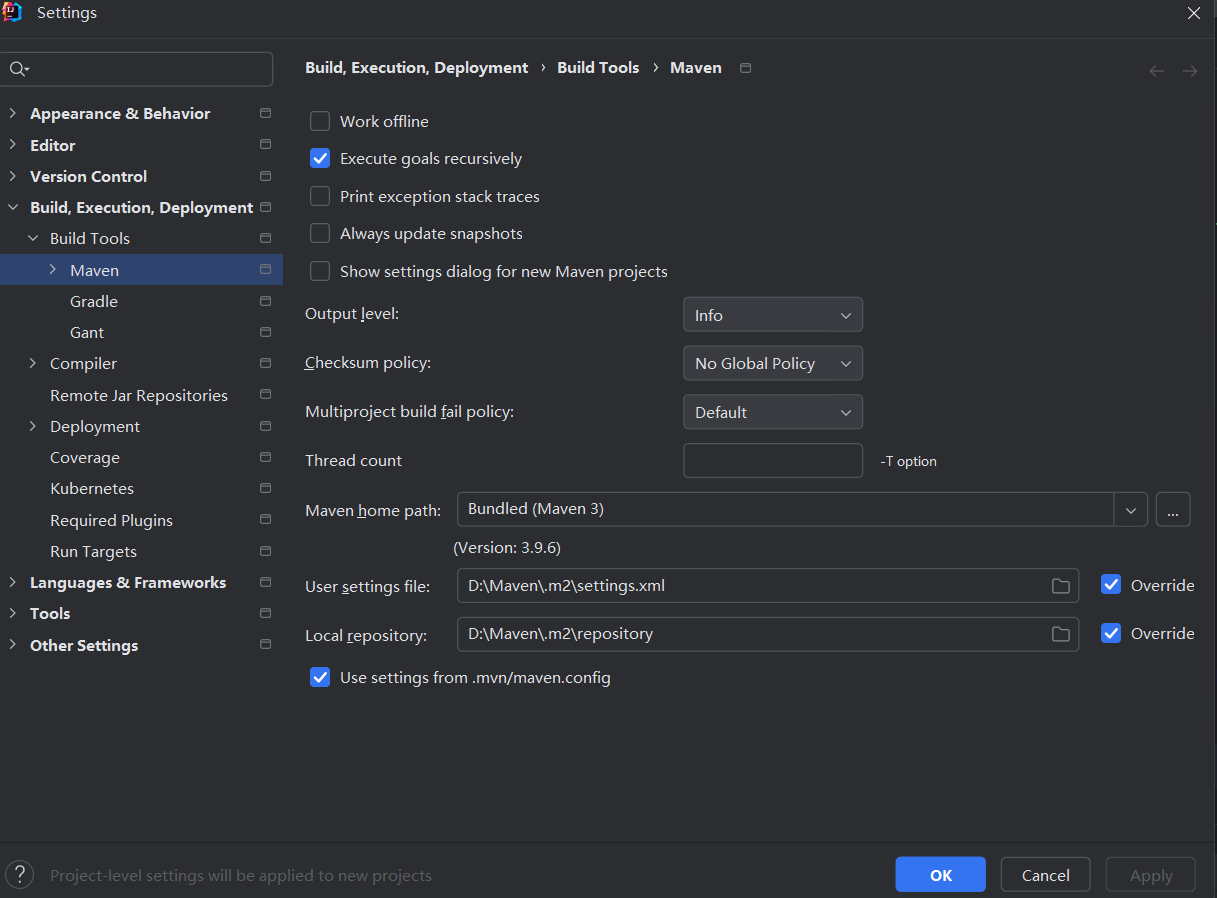Click the forward navigation arrow icon
Image resolution: width=1217 pixels, height=898 pixels.
tap(1189, 71)
